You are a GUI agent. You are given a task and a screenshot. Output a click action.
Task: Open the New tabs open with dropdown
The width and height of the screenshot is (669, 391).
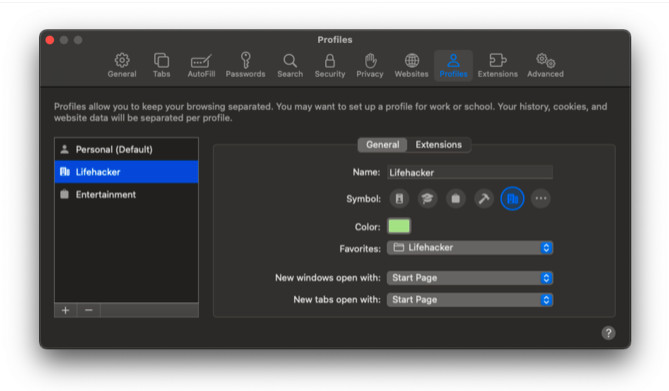pyautogui.click(x=470, y=300)
